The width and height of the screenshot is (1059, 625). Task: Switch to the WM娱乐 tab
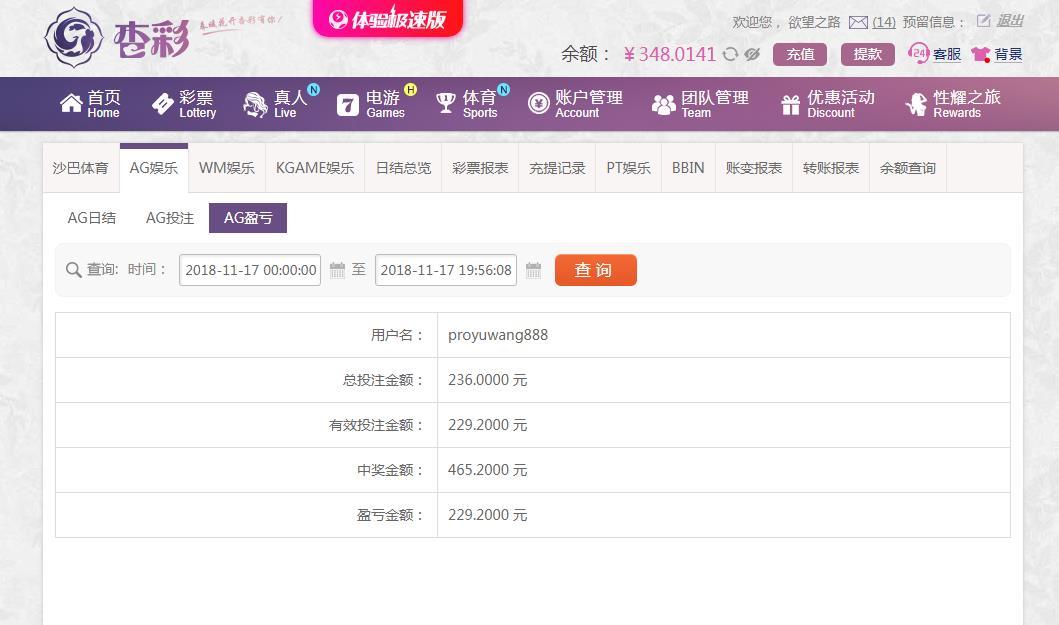click(227, 168)
